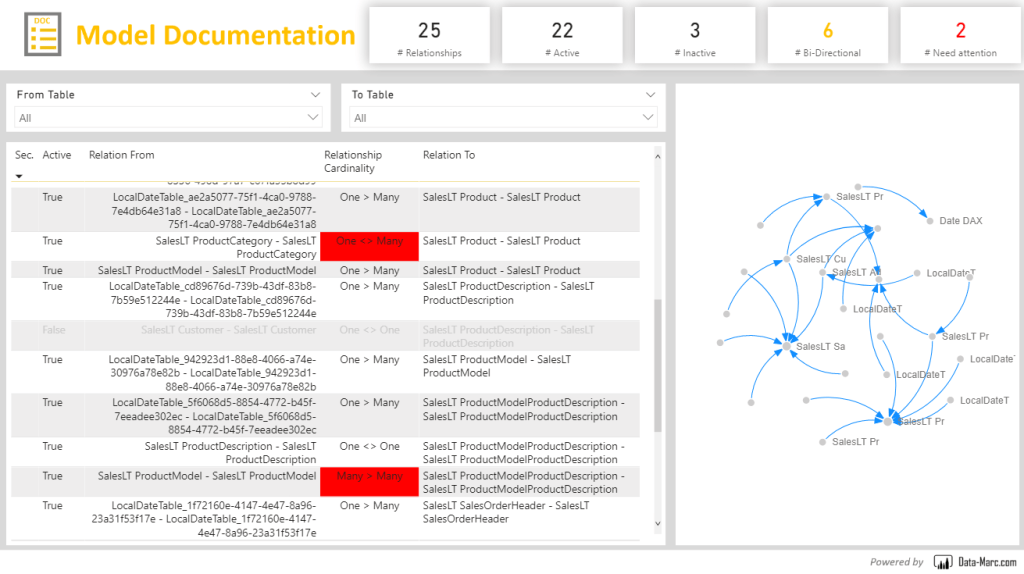Select the Date DAX node in diagram

point(929,221)
